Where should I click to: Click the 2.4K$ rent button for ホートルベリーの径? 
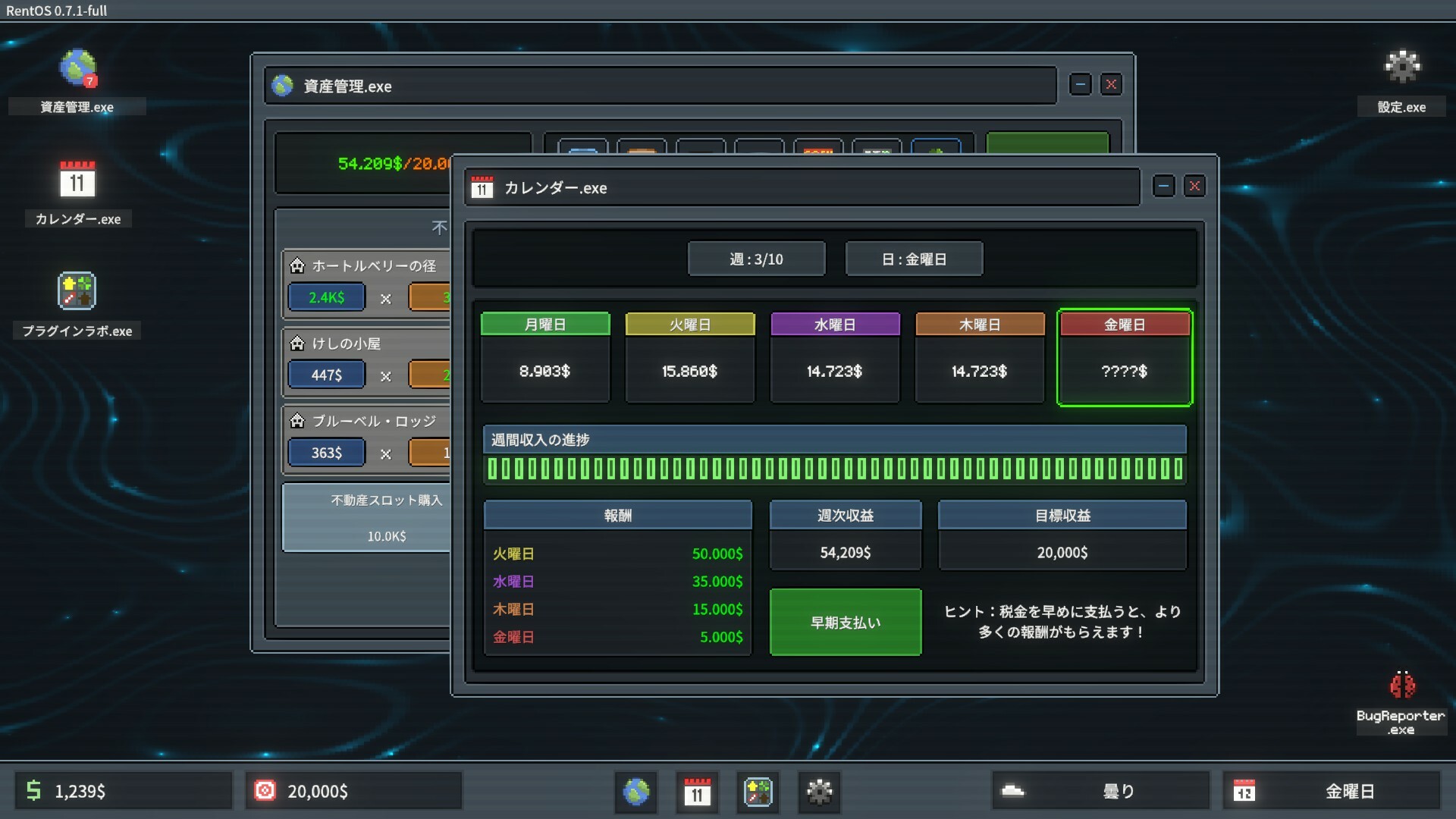pyautogui.click(x=327, y=298)
